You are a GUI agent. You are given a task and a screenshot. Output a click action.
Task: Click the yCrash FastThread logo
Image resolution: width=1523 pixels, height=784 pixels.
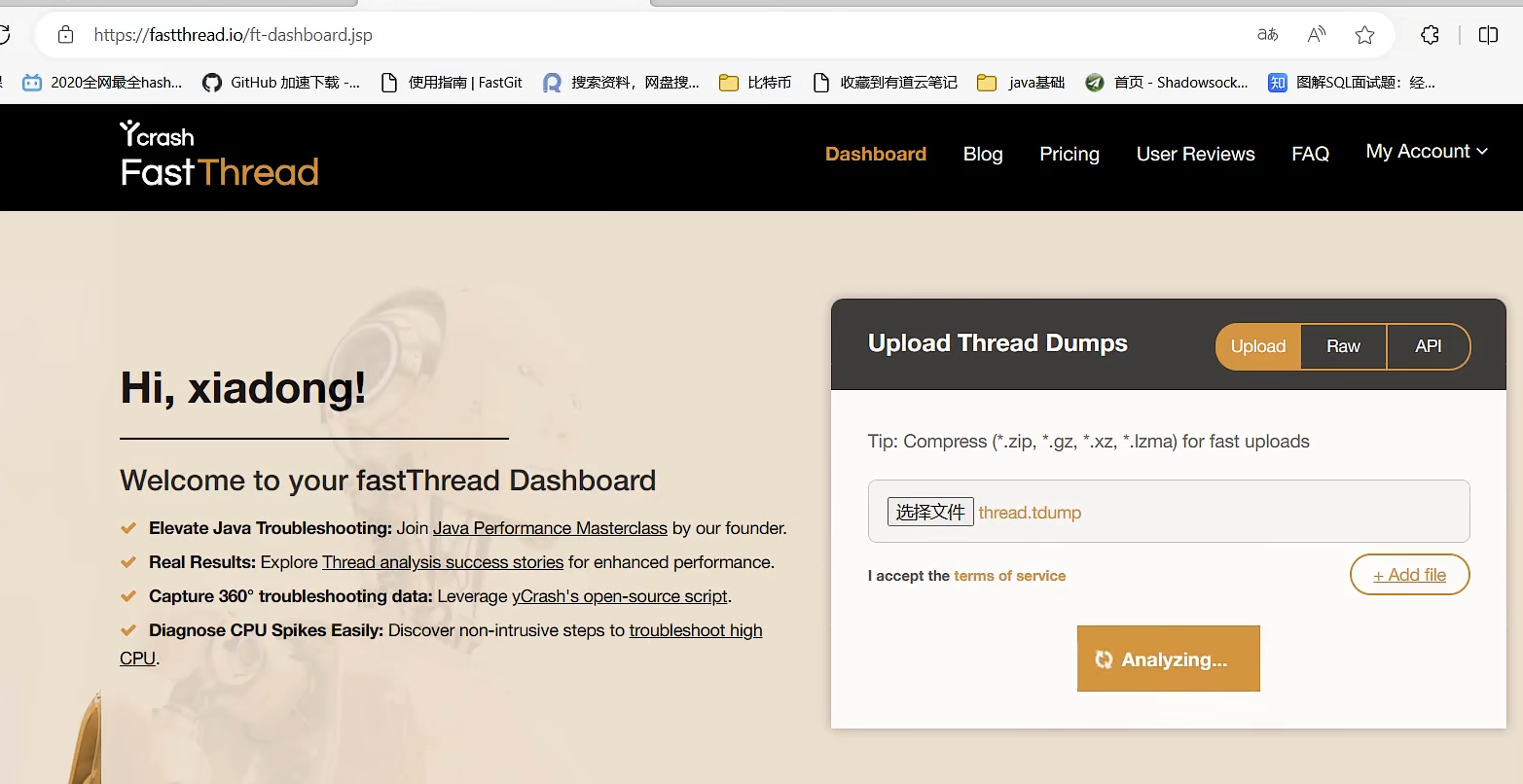219,154
